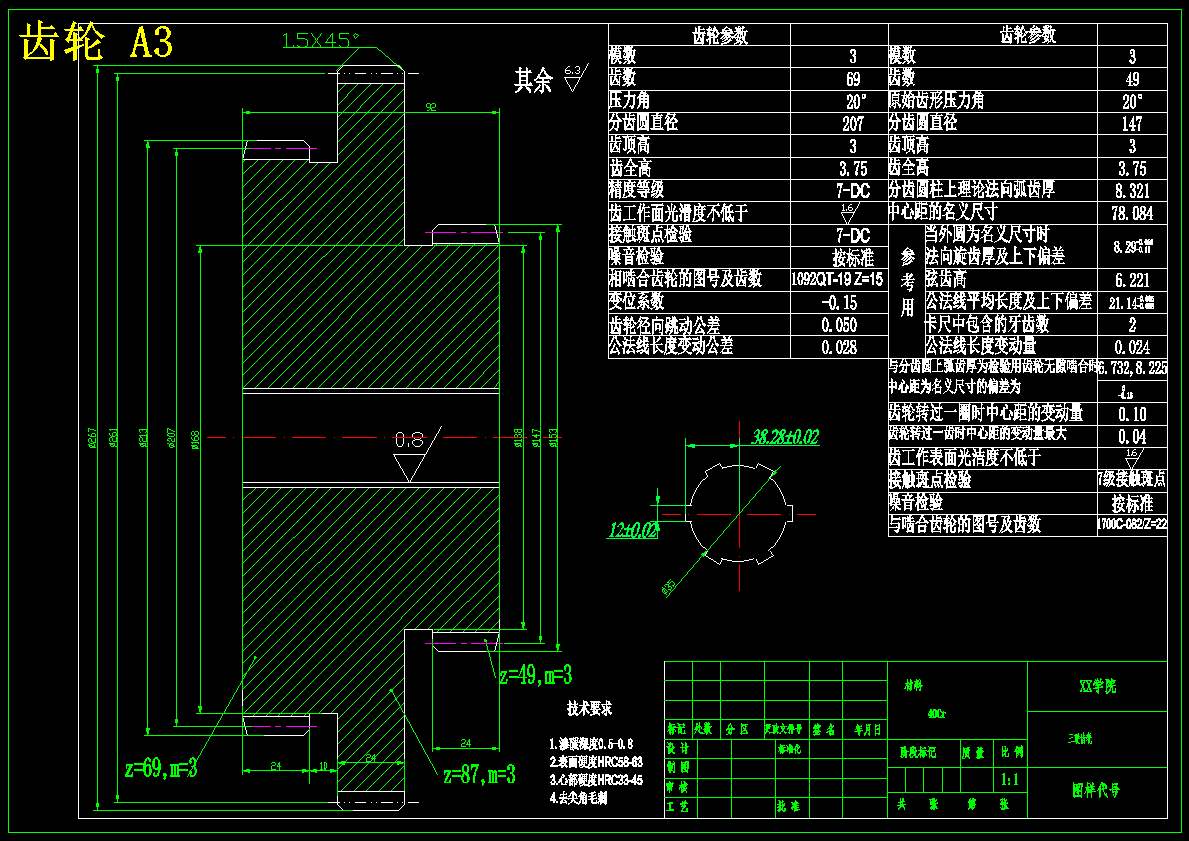Click the vertical '参考用' cell
Image resolution: width=1189 pixels, height=841 pixels.
point(907,281)
